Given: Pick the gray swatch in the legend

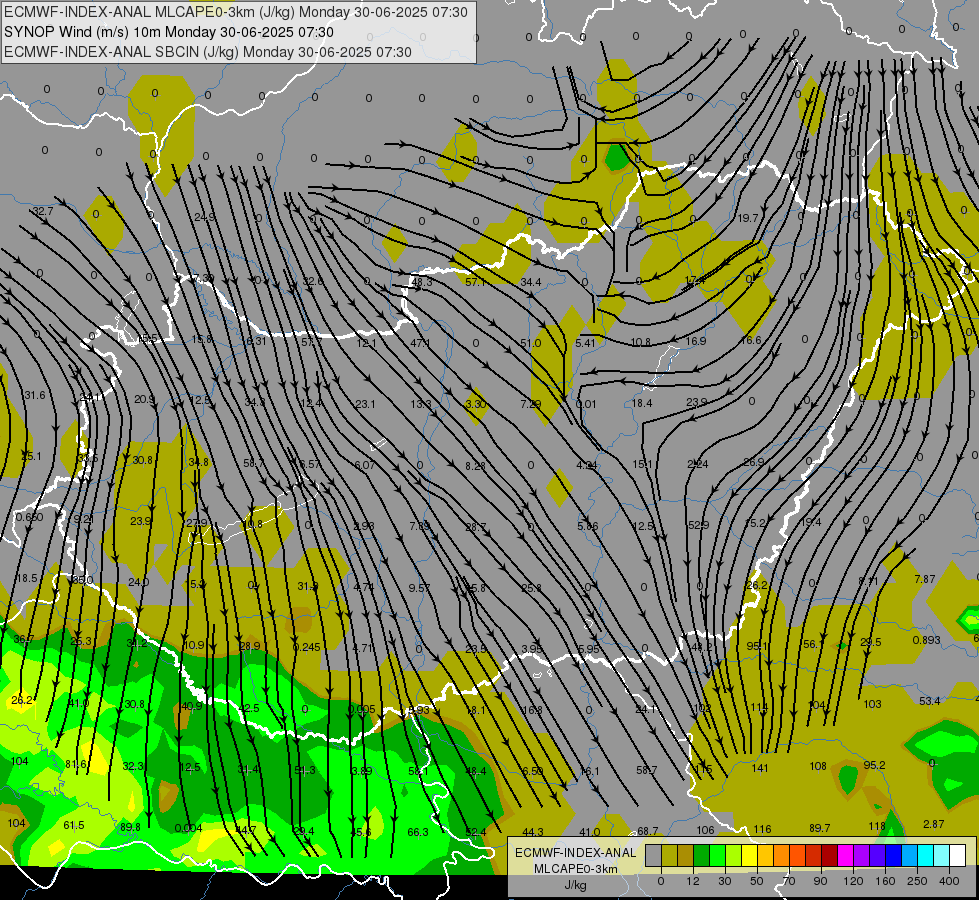Looking at the screenshot, I should [x=653, y=856].
